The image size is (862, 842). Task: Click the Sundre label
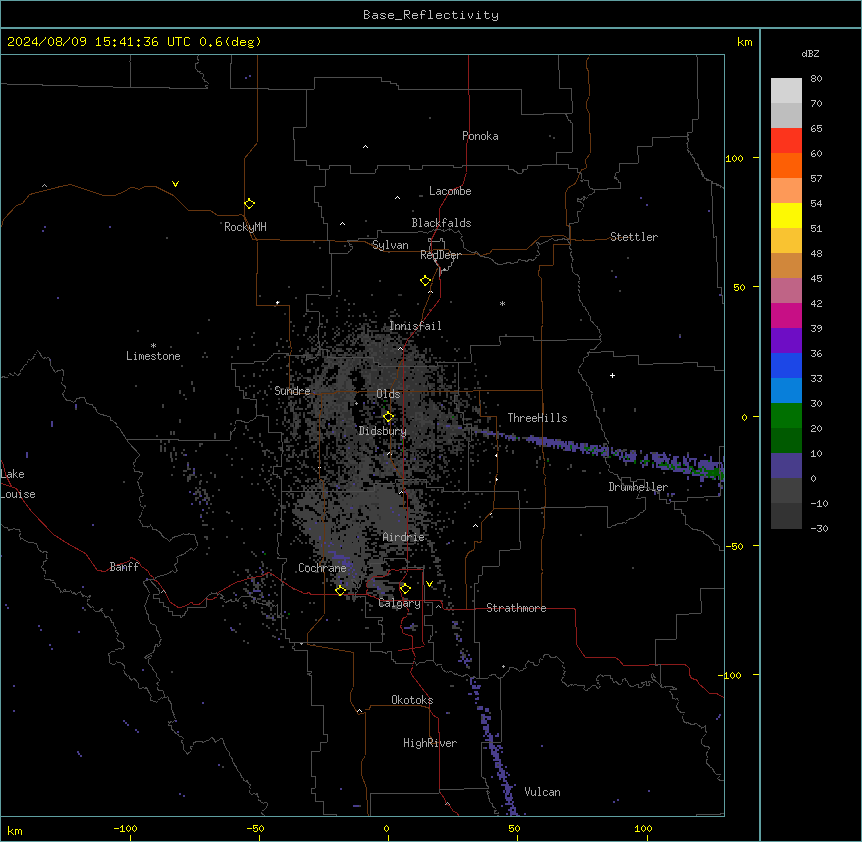click(292, 391)
